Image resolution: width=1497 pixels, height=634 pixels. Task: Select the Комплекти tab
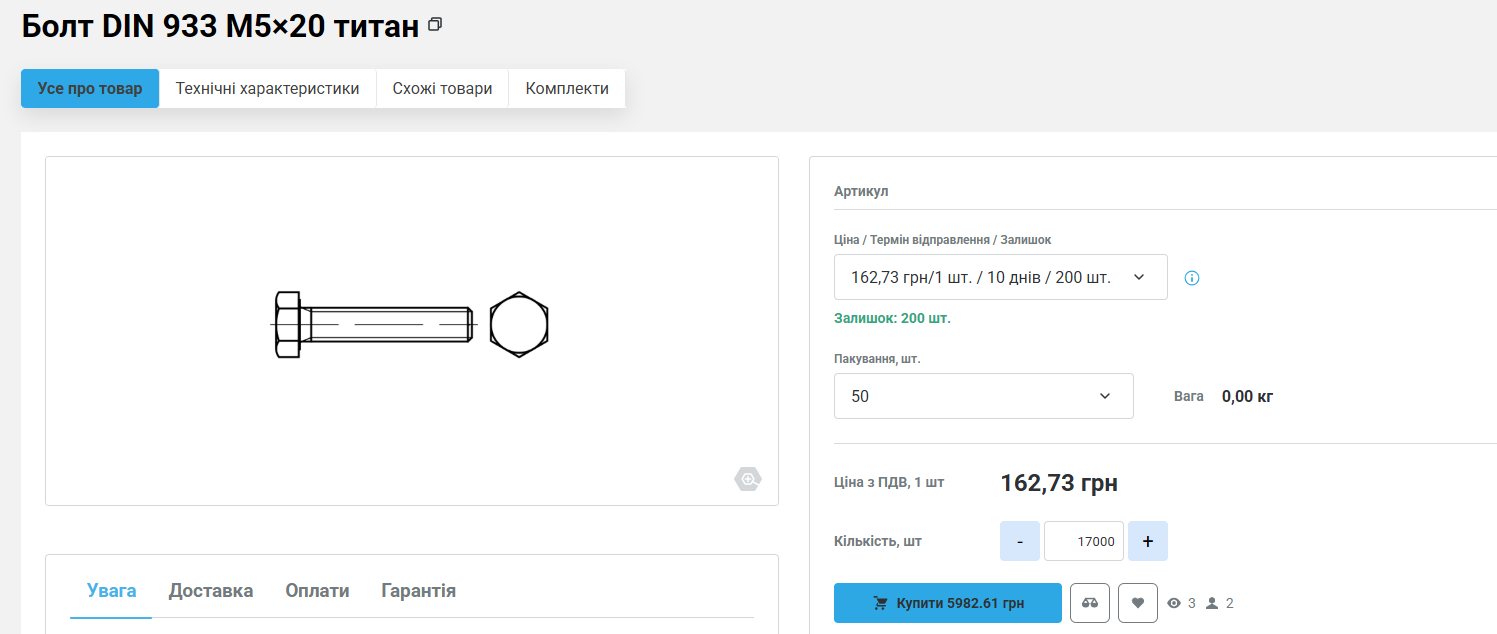[567, 88]
